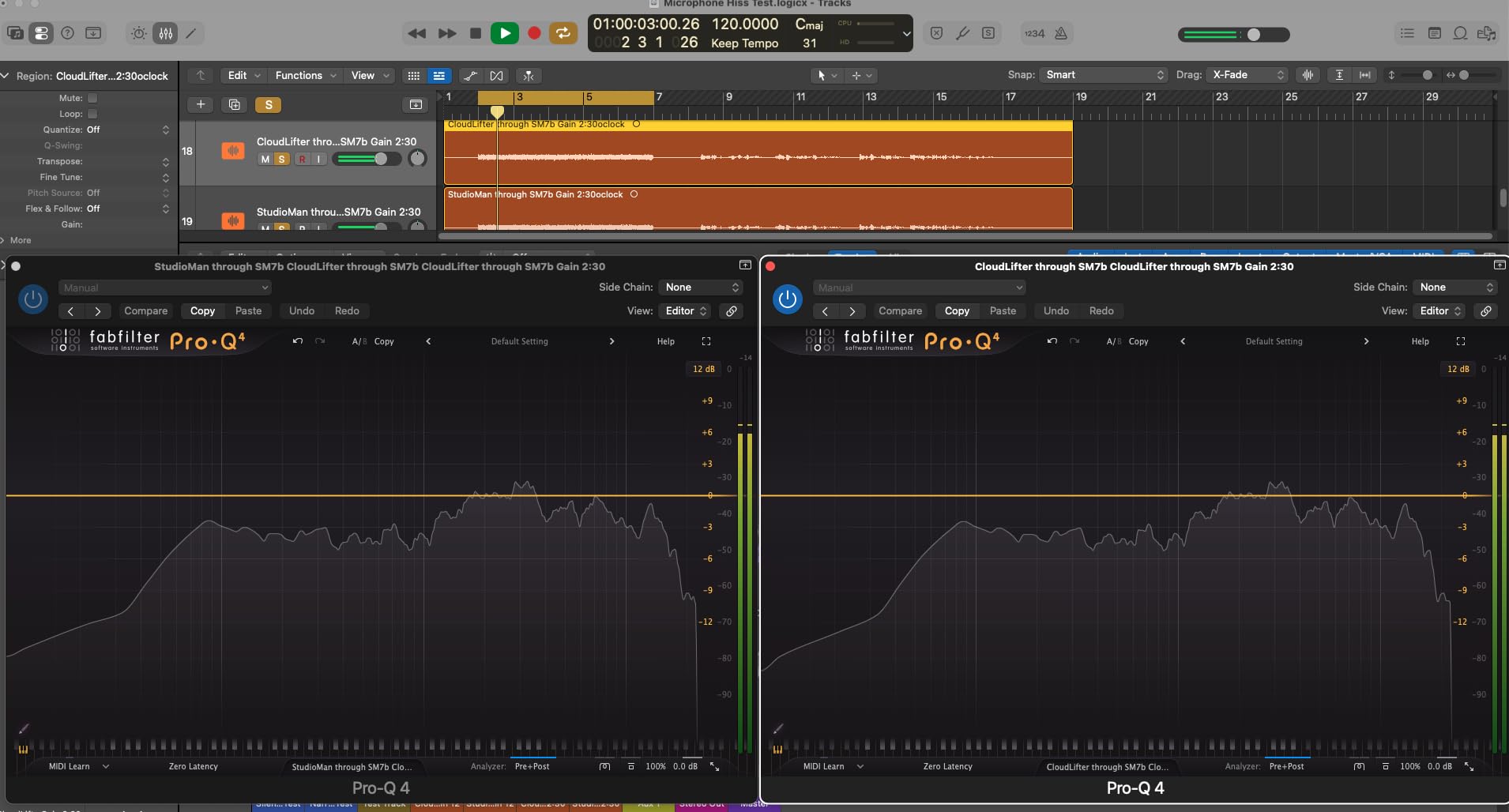
Task: Click the Forward transport button
Action: (x=447, y=33)
